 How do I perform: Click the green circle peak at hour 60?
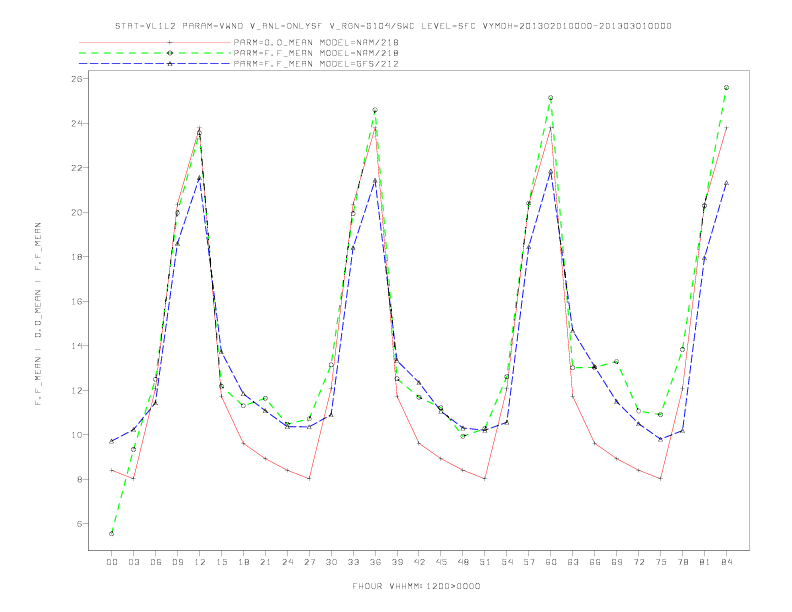551,97
